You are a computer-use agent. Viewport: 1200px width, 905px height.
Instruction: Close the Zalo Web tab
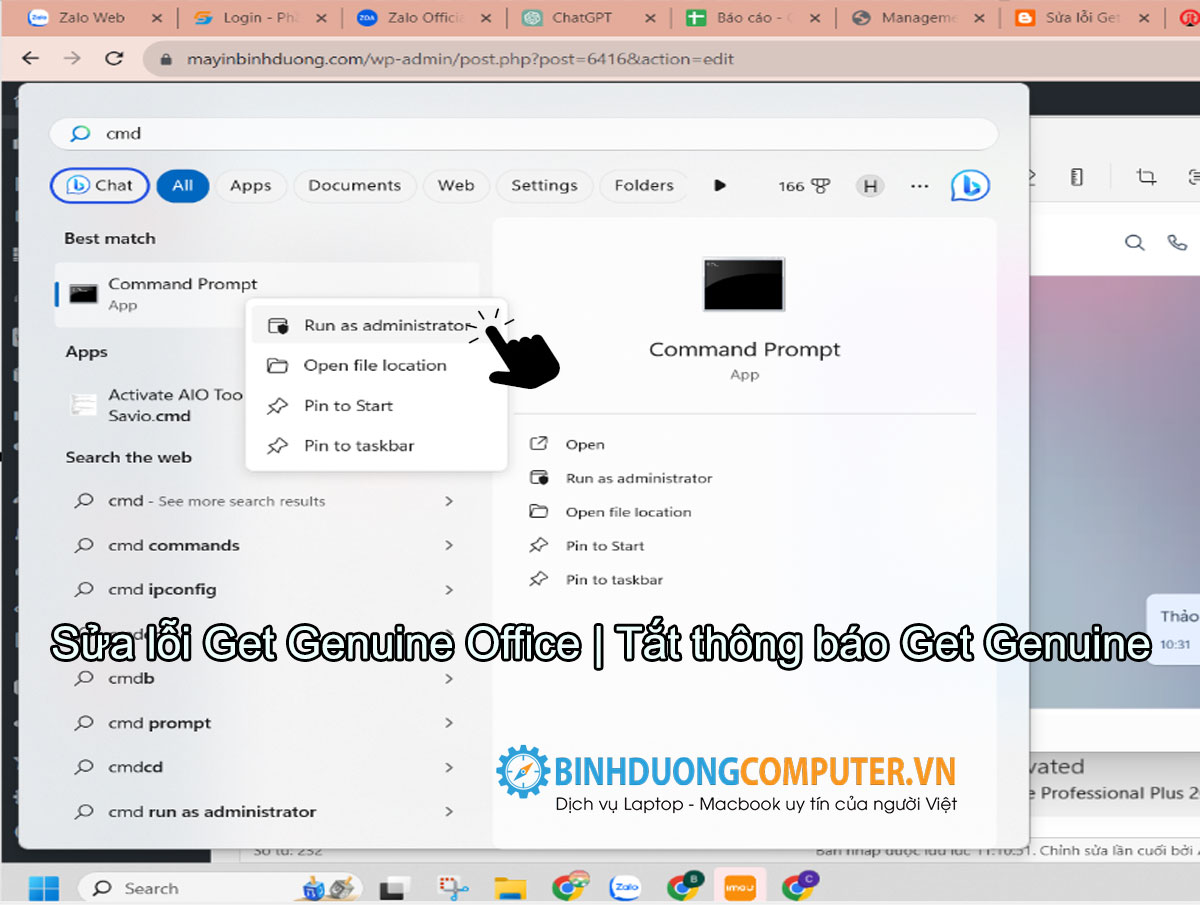point(156,18)
